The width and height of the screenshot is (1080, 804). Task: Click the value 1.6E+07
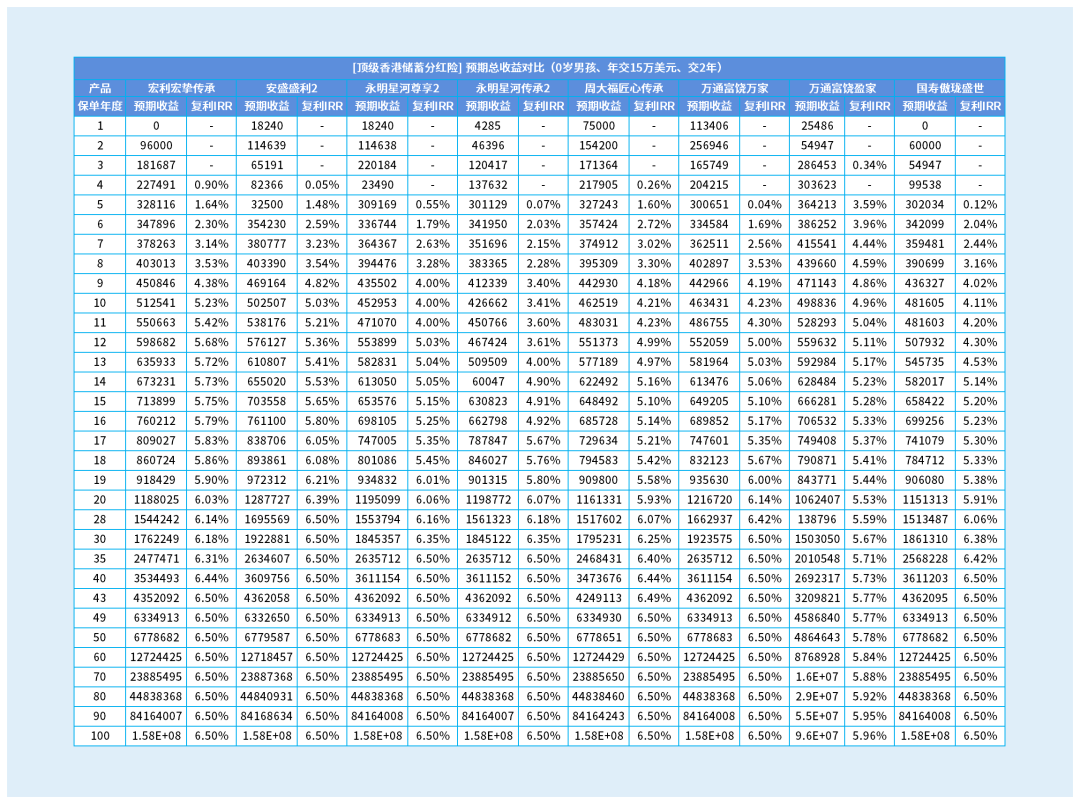[818, 677]
